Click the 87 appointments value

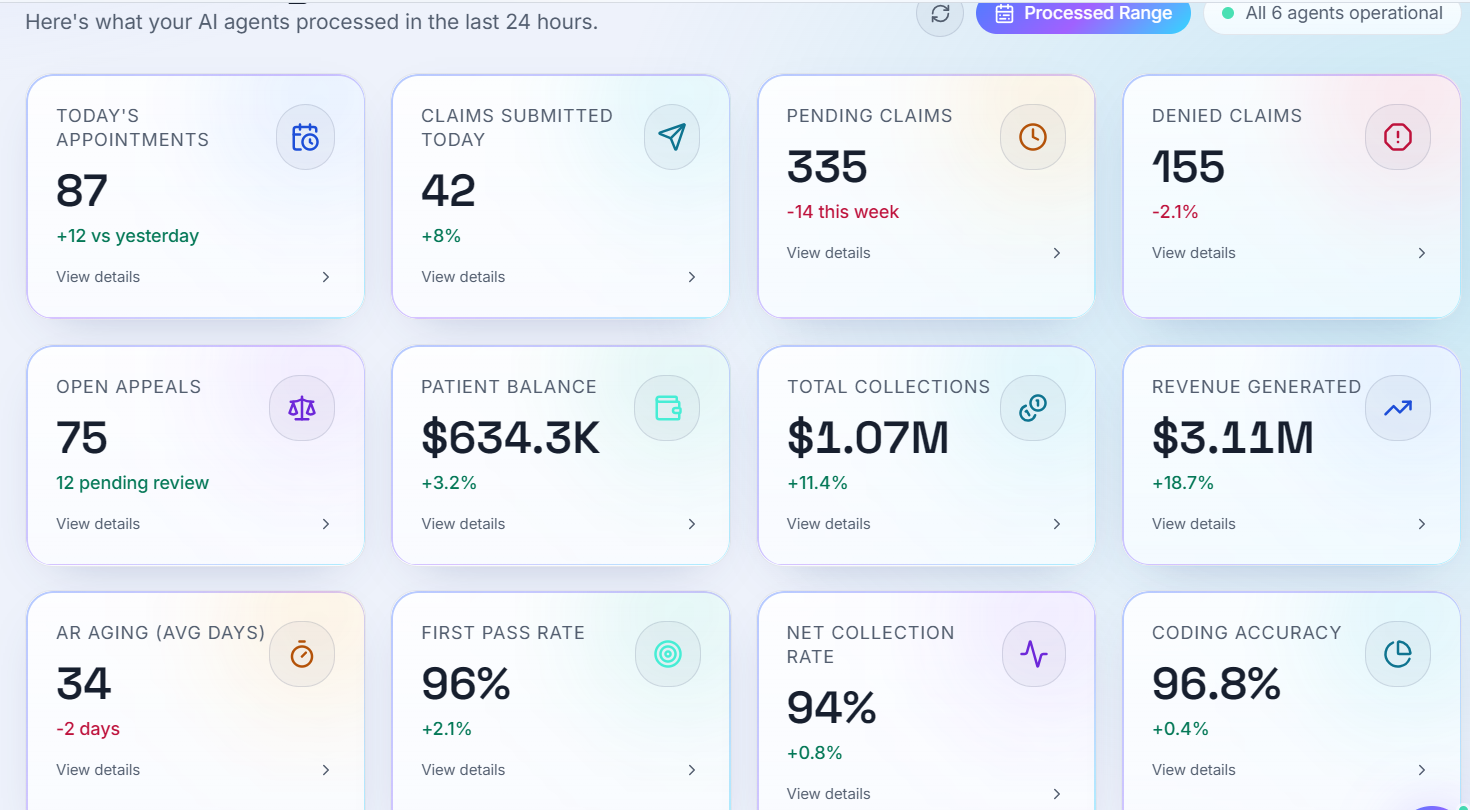82,191
